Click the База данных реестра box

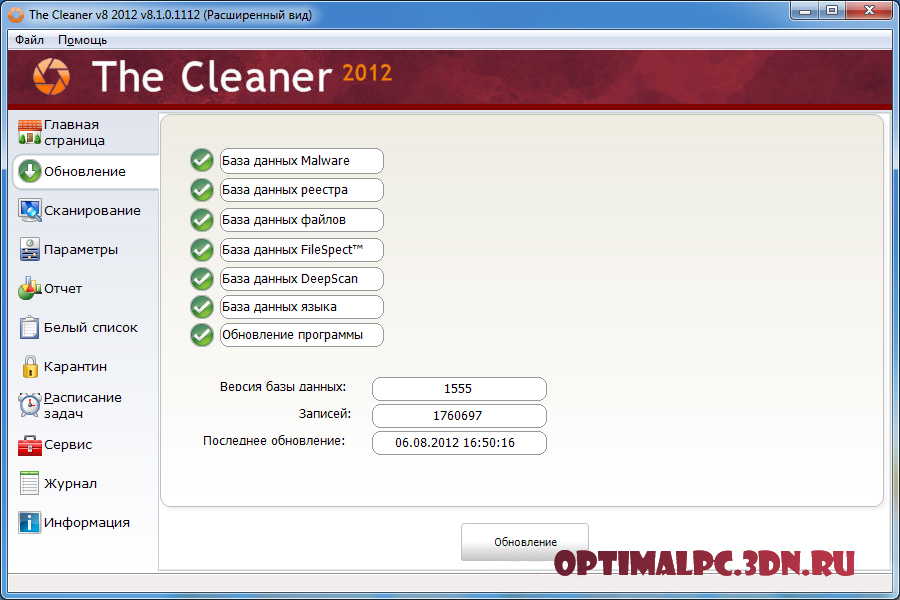point(301,190)
